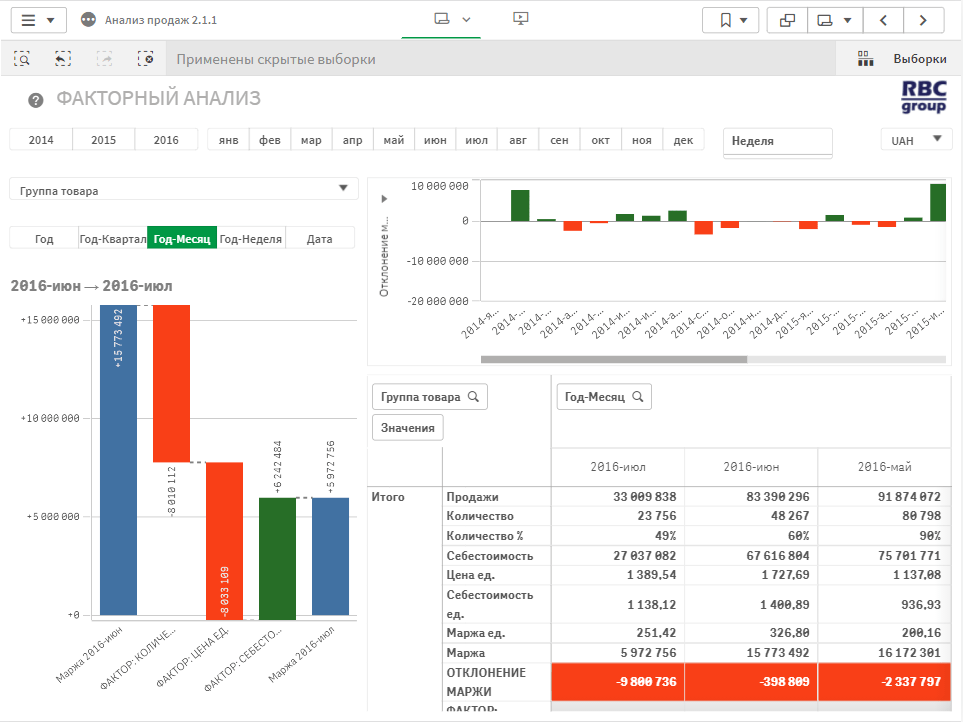Switch to Год-Неделя period tab
Viewport: 963px width, 722px height.
[251, 239]
